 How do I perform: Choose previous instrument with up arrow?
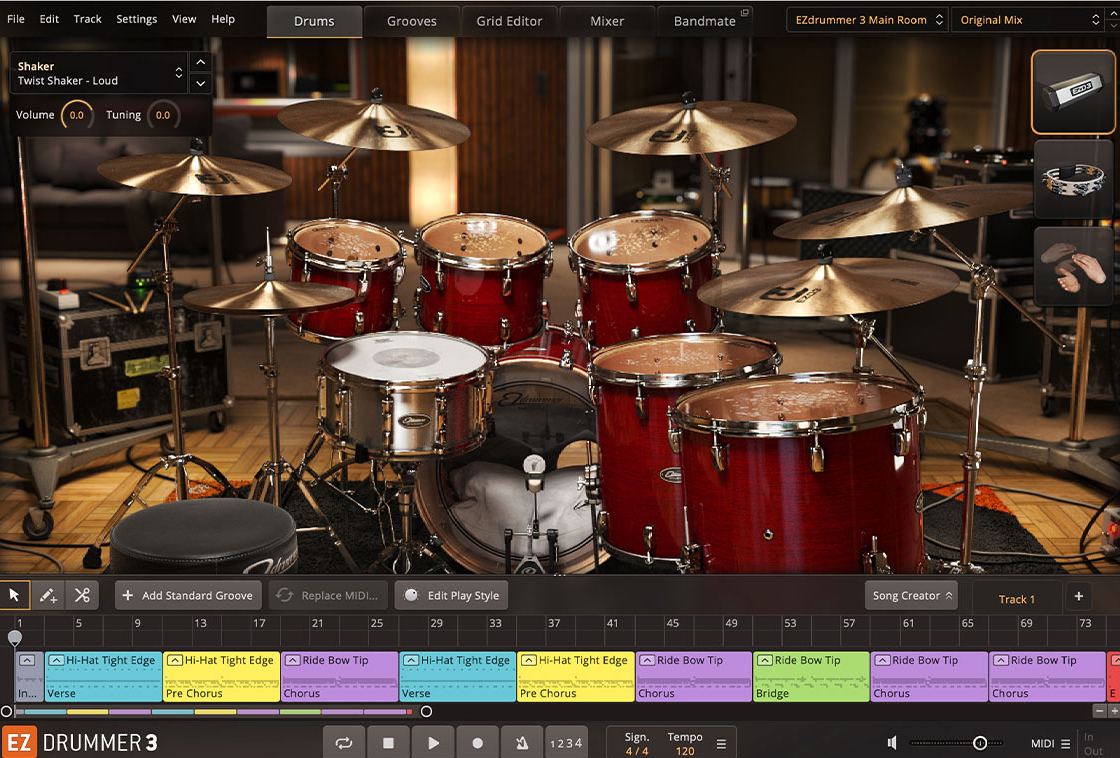(x=201, y=62)
